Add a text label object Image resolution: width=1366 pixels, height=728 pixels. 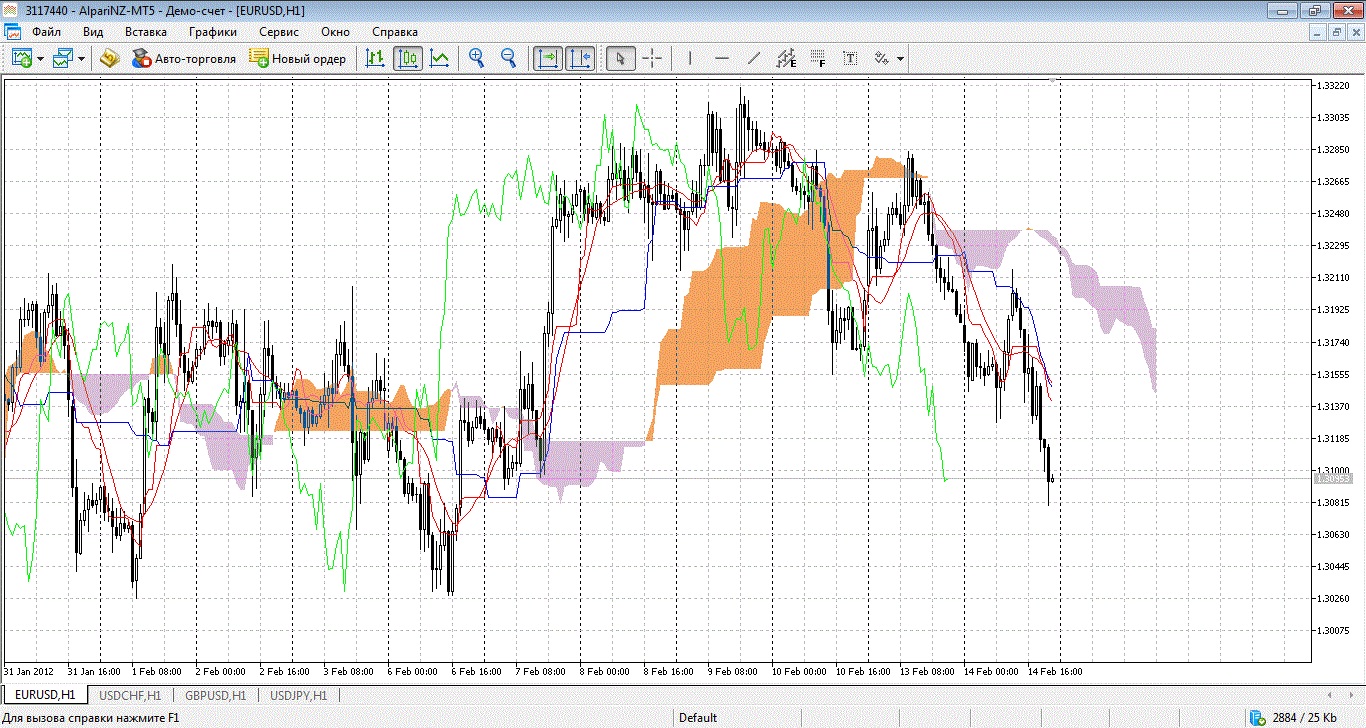pyautogui.click(x=850, y=59)
